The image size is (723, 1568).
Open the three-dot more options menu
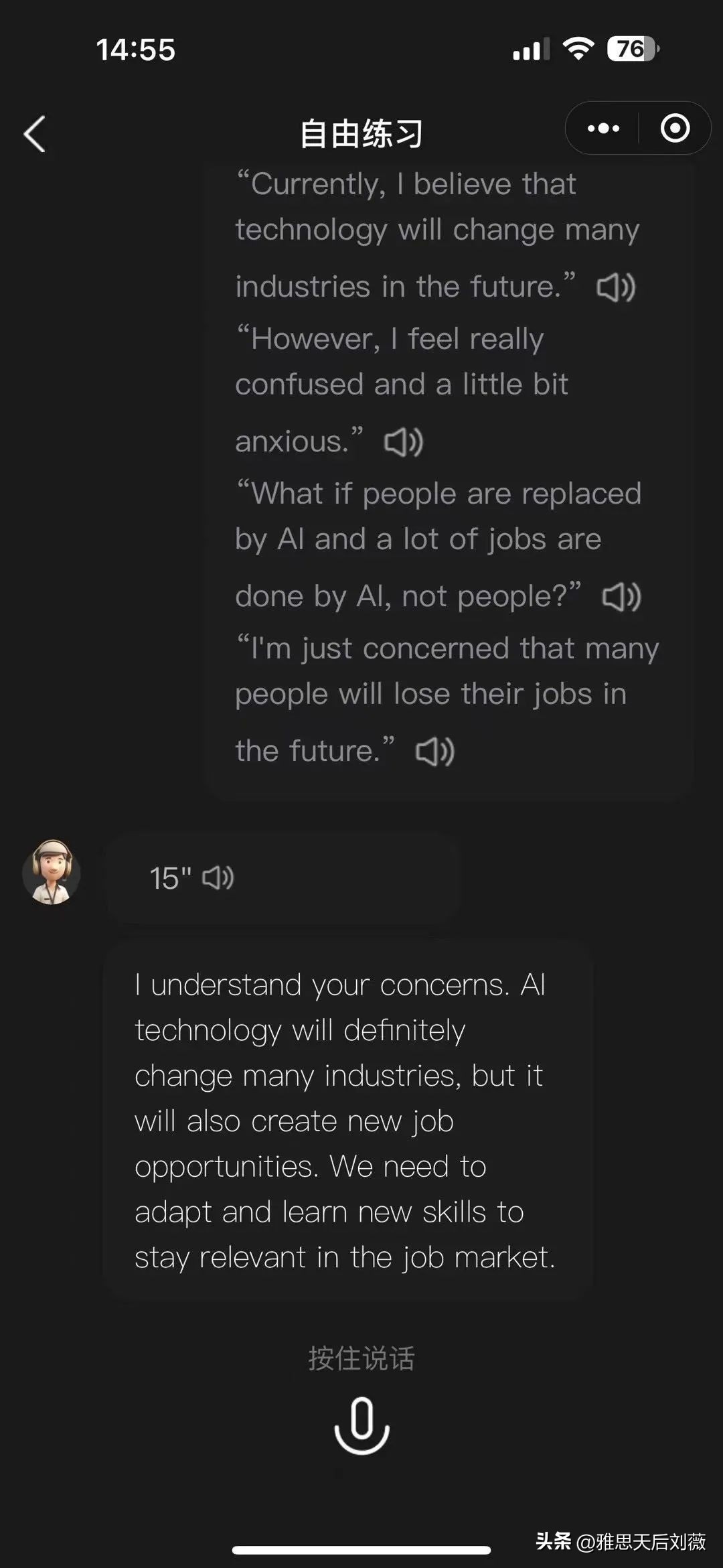tap(601, 128)
